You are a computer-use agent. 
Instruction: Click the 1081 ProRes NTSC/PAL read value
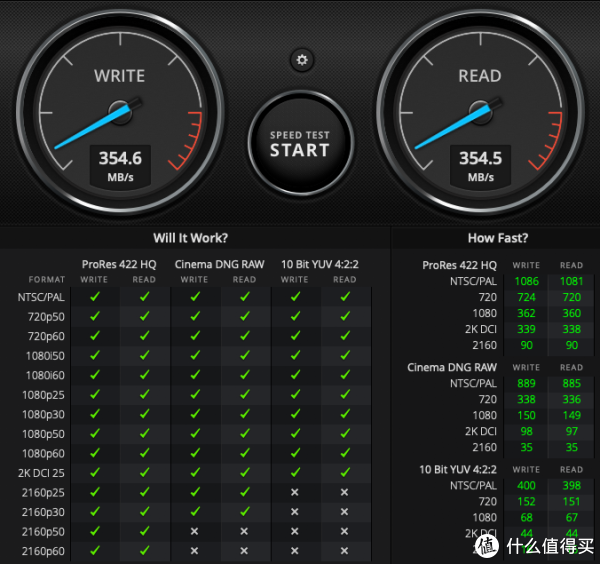click(x=572, y=281)
